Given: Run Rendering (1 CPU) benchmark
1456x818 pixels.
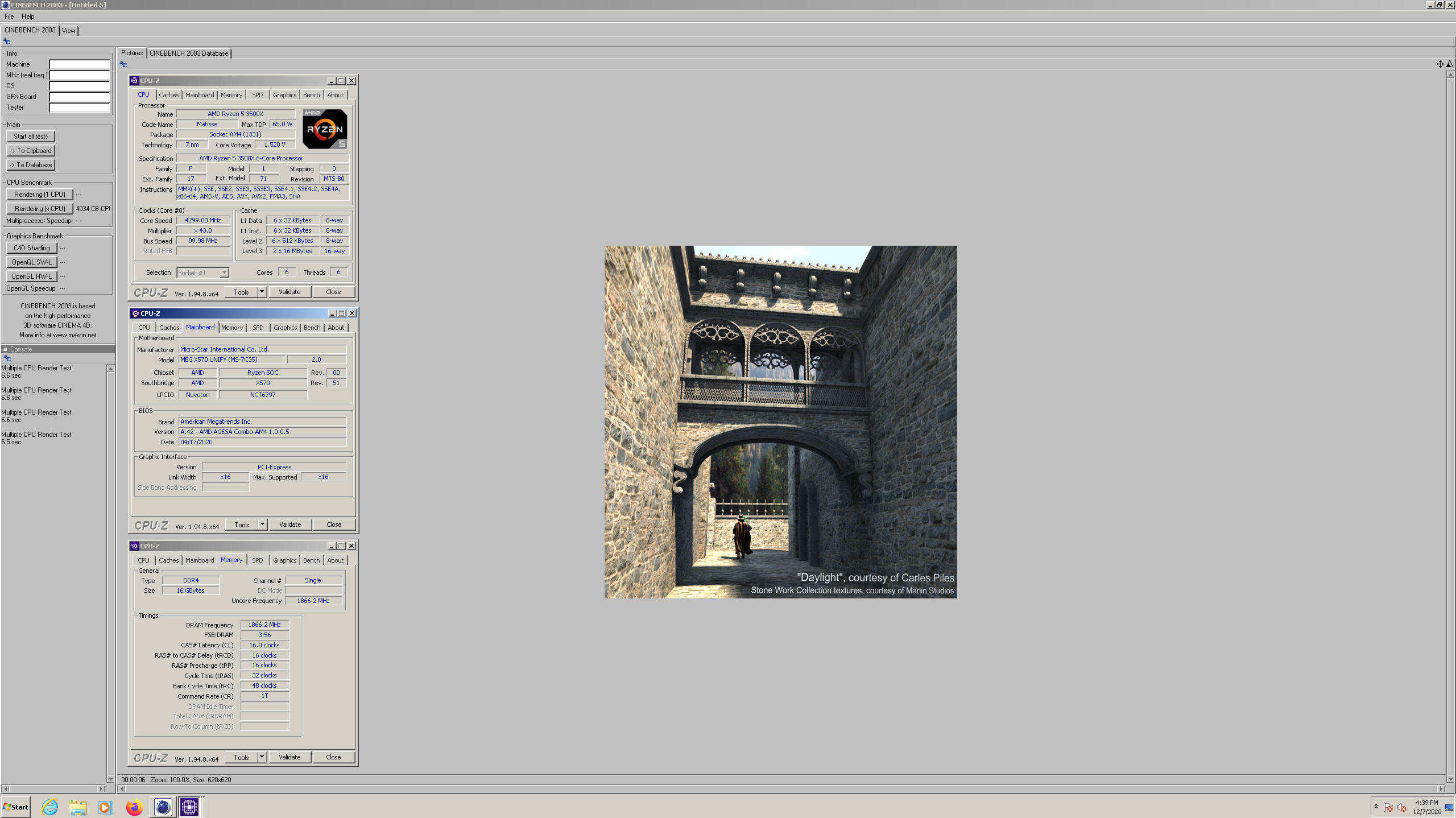Looking at the screenshot, I should pyautogui.click(x=40, y=195).
